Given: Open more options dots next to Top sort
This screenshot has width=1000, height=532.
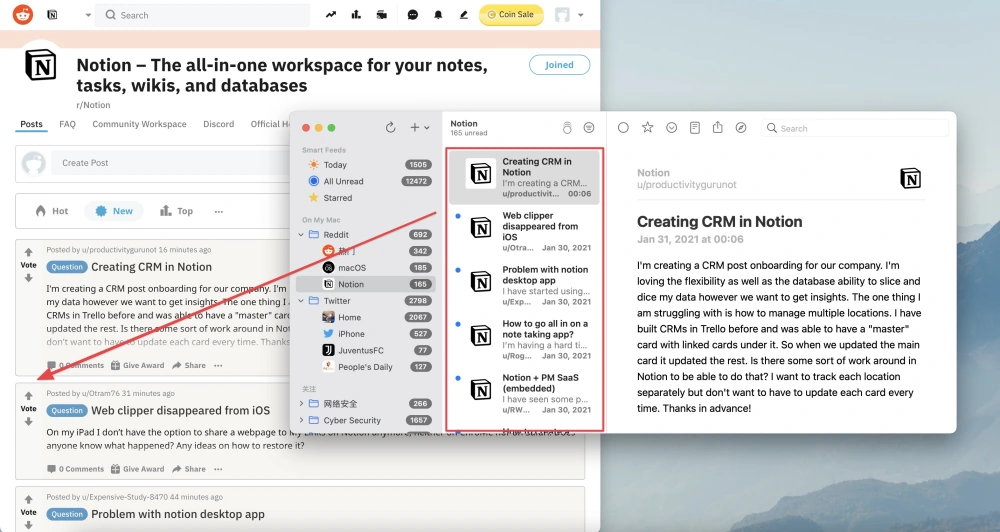Looking at the screenshot, I should coord(219,211).
